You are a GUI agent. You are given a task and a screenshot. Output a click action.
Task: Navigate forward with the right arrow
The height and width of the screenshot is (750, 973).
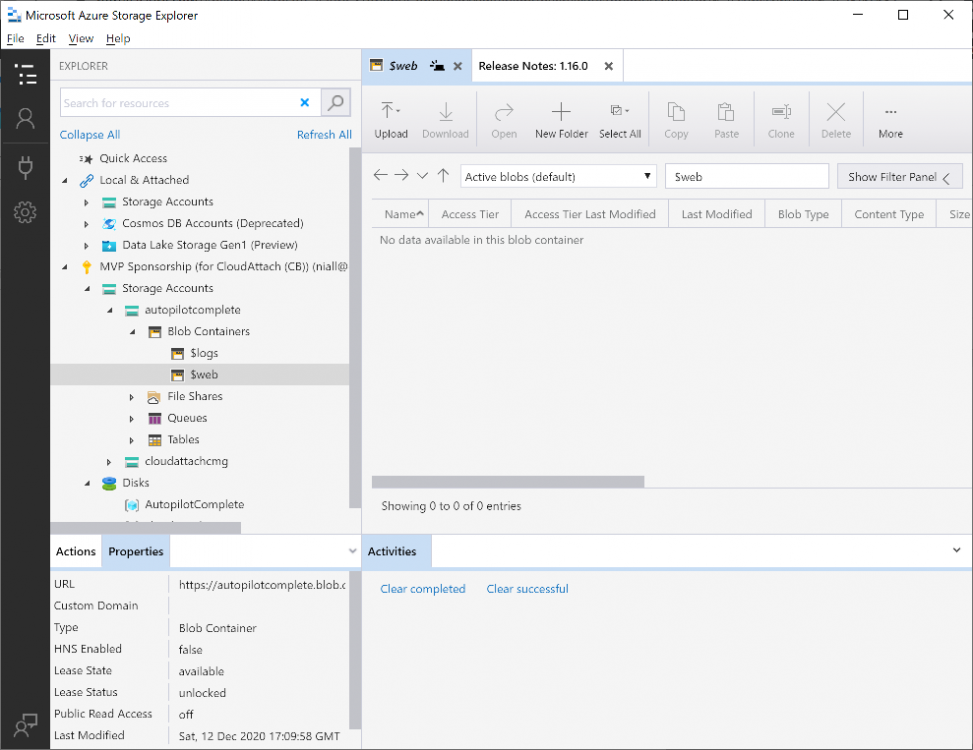tap(401, 176)
